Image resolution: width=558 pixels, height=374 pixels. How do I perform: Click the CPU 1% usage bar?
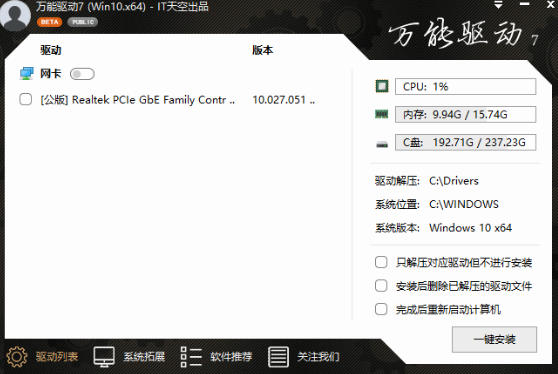[x=465, y=86]
